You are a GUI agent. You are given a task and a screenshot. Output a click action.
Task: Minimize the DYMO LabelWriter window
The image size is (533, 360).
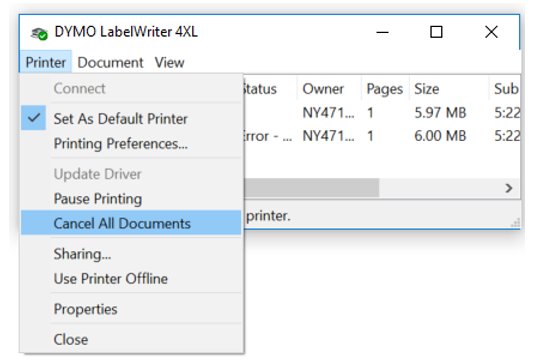pos(382,32)
